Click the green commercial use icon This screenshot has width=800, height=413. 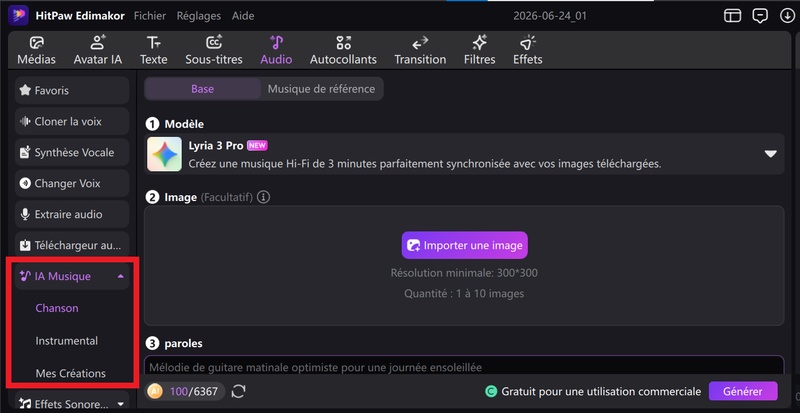click(x=491, y=392)
